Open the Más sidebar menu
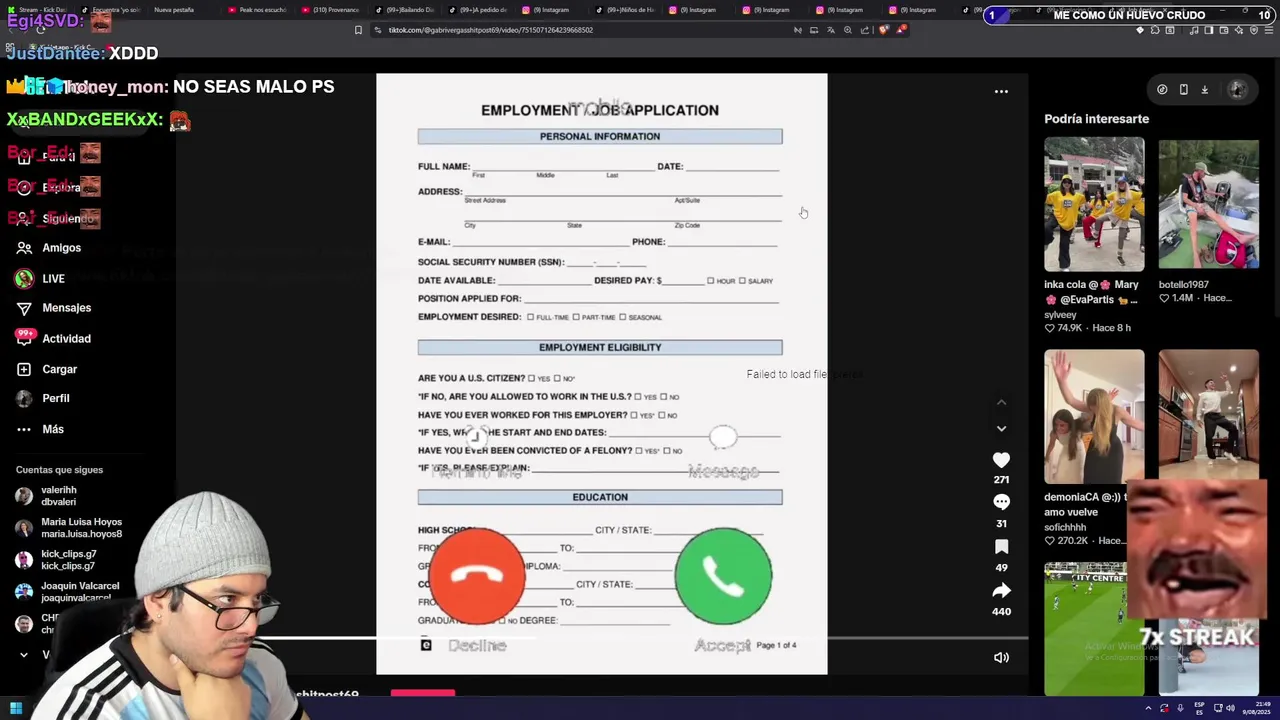This screenshot has height=720, width=1280. (24, 429)
